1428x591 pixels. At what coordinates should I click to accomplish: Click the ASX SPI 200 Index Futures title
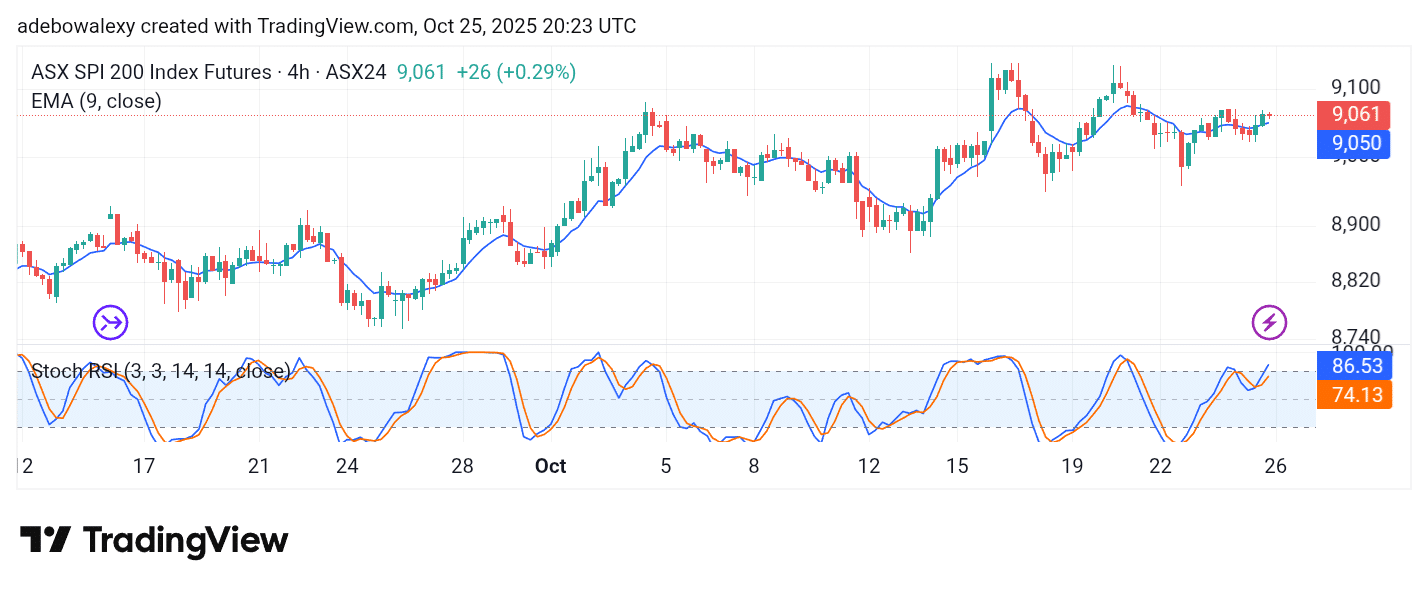point(152,72)
